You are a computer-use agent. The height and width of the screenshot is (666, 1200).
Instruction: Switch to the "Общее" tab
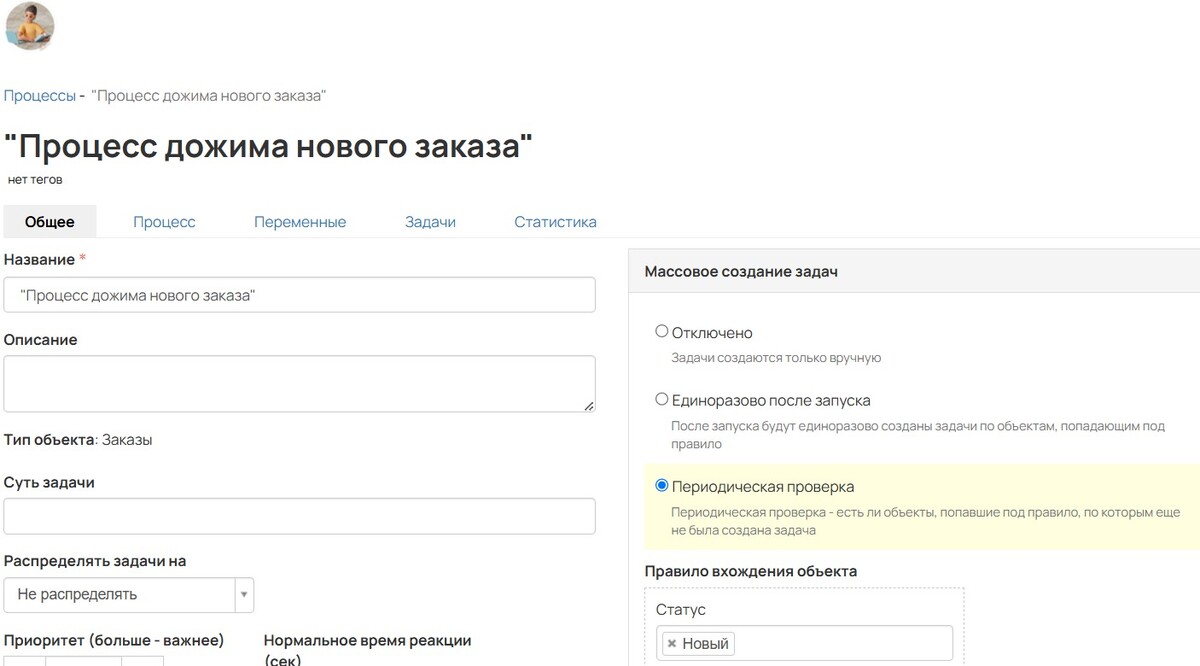[x=50, y=222]
